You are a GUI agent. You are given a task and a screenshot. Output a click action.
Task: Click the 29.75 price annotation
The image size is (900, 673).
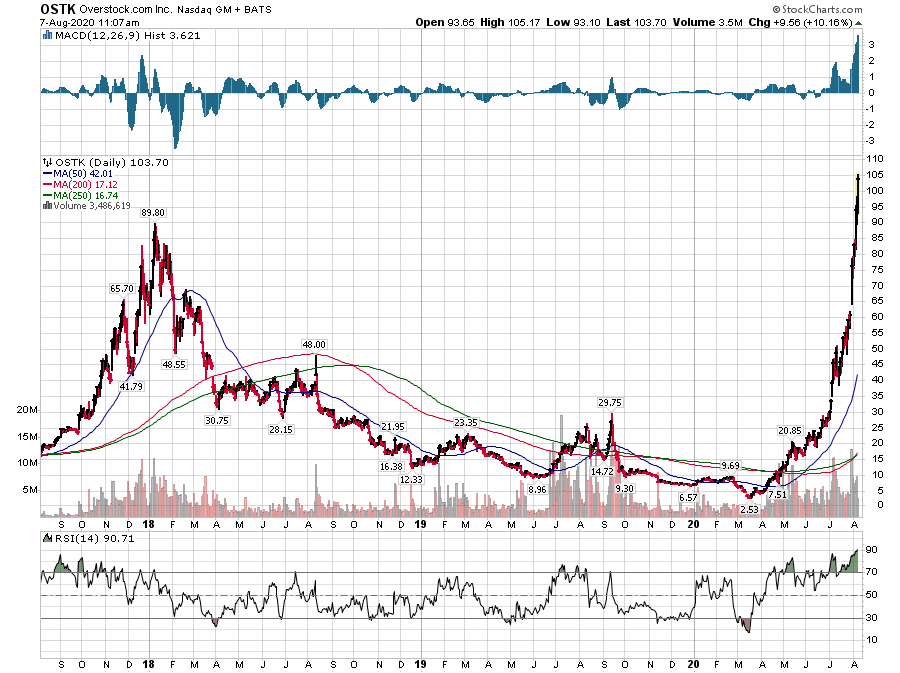coord(610,402)
